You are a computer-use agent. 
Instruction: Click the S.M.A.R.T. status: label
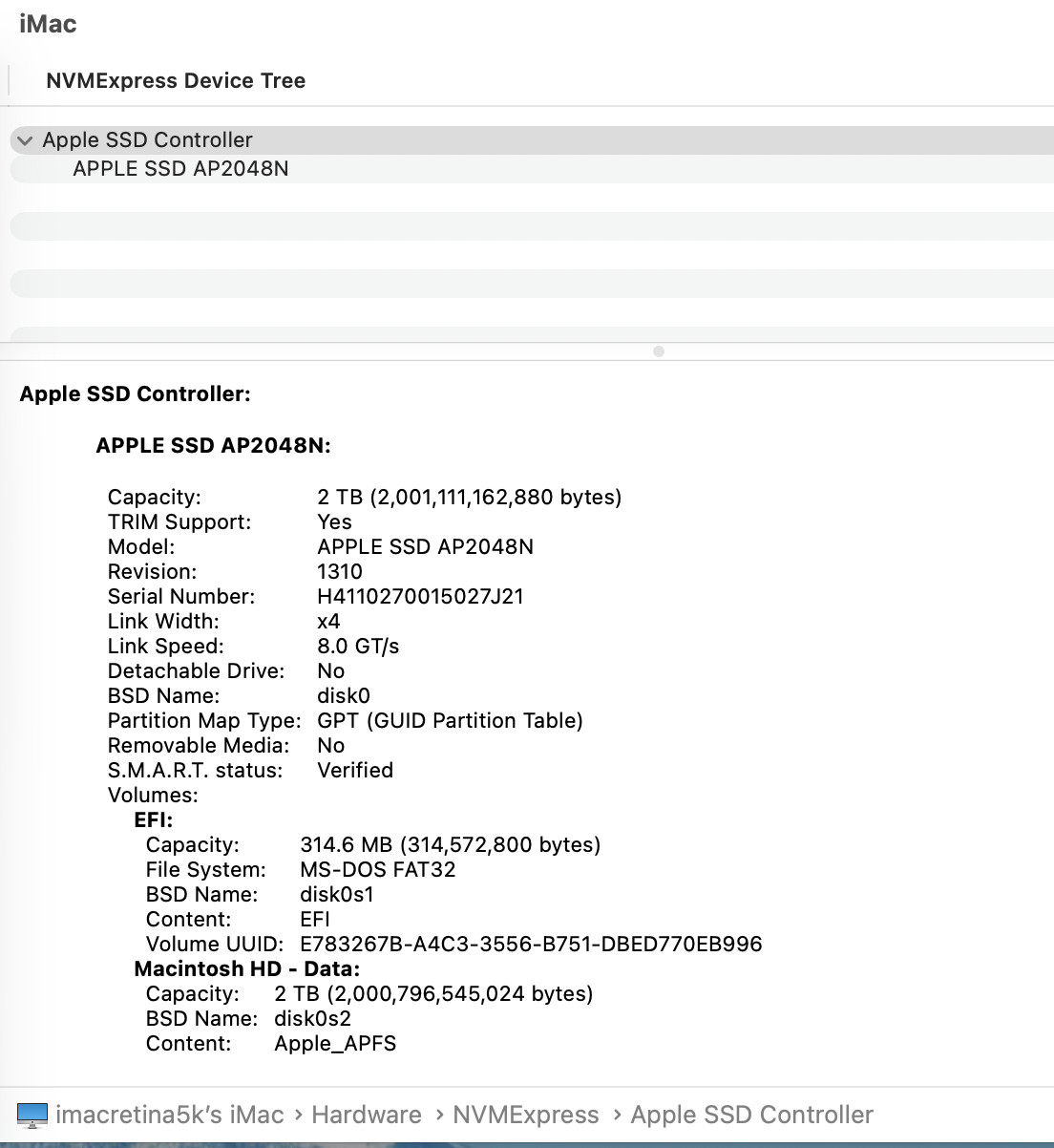click(196, 771)
